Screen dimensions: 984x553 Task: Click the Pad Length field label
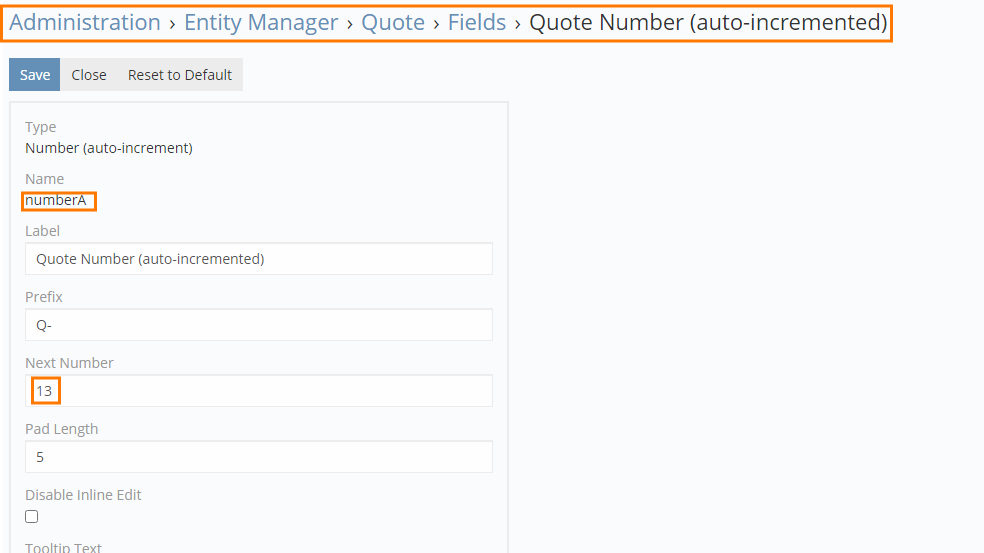point(61,429)
